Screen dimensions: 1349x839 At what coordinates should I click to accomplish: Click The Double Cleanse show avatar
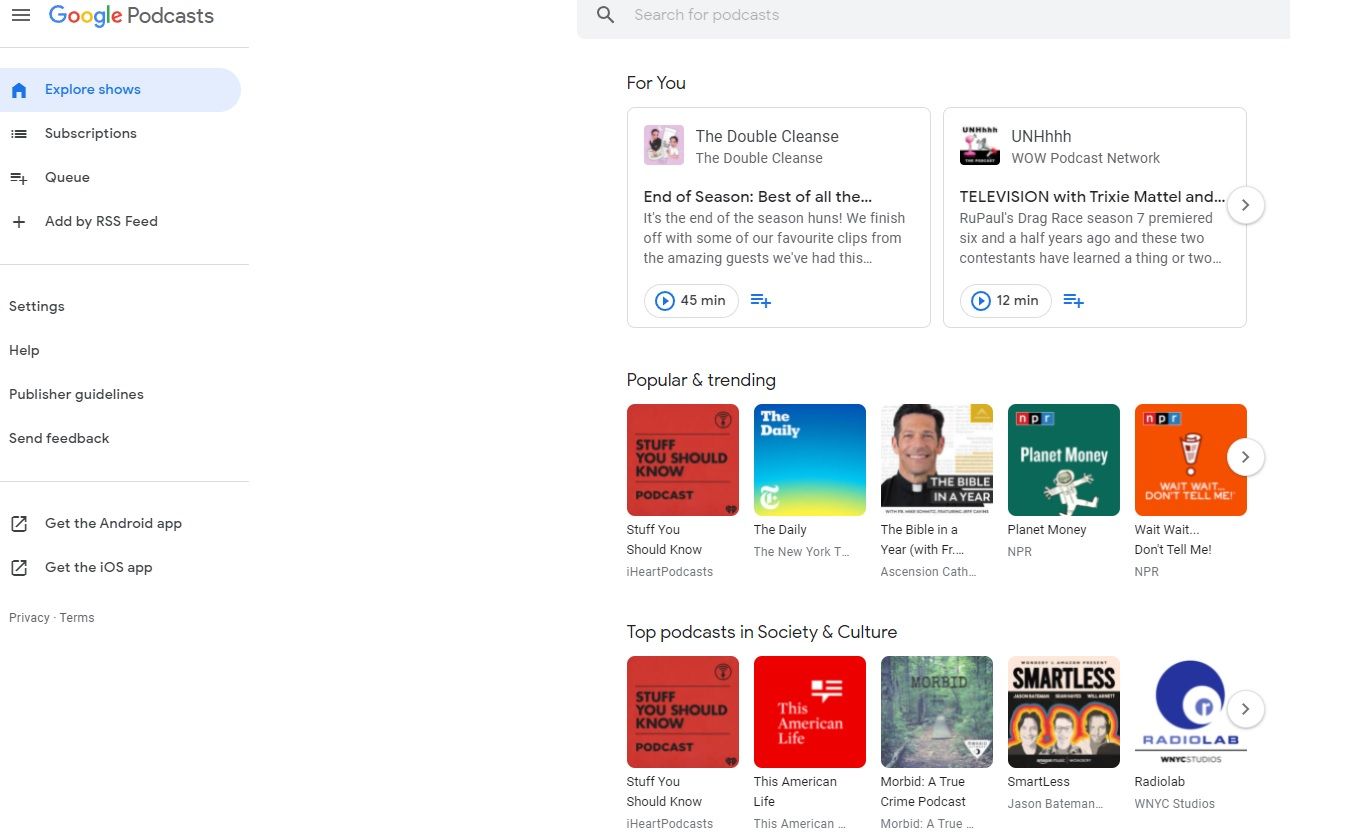point(664,145)
